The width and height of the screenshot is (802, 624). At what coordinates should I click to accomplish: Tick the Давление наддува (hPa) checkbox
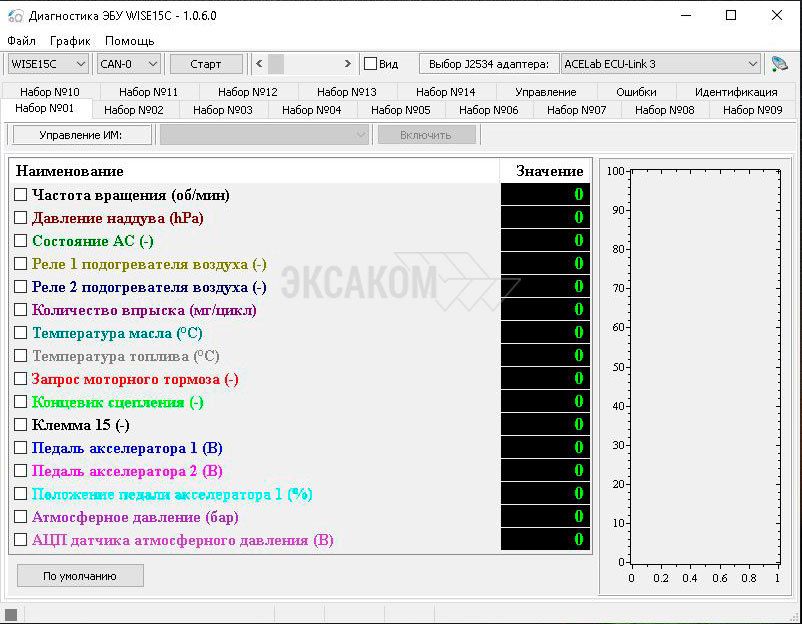(21, 218)
